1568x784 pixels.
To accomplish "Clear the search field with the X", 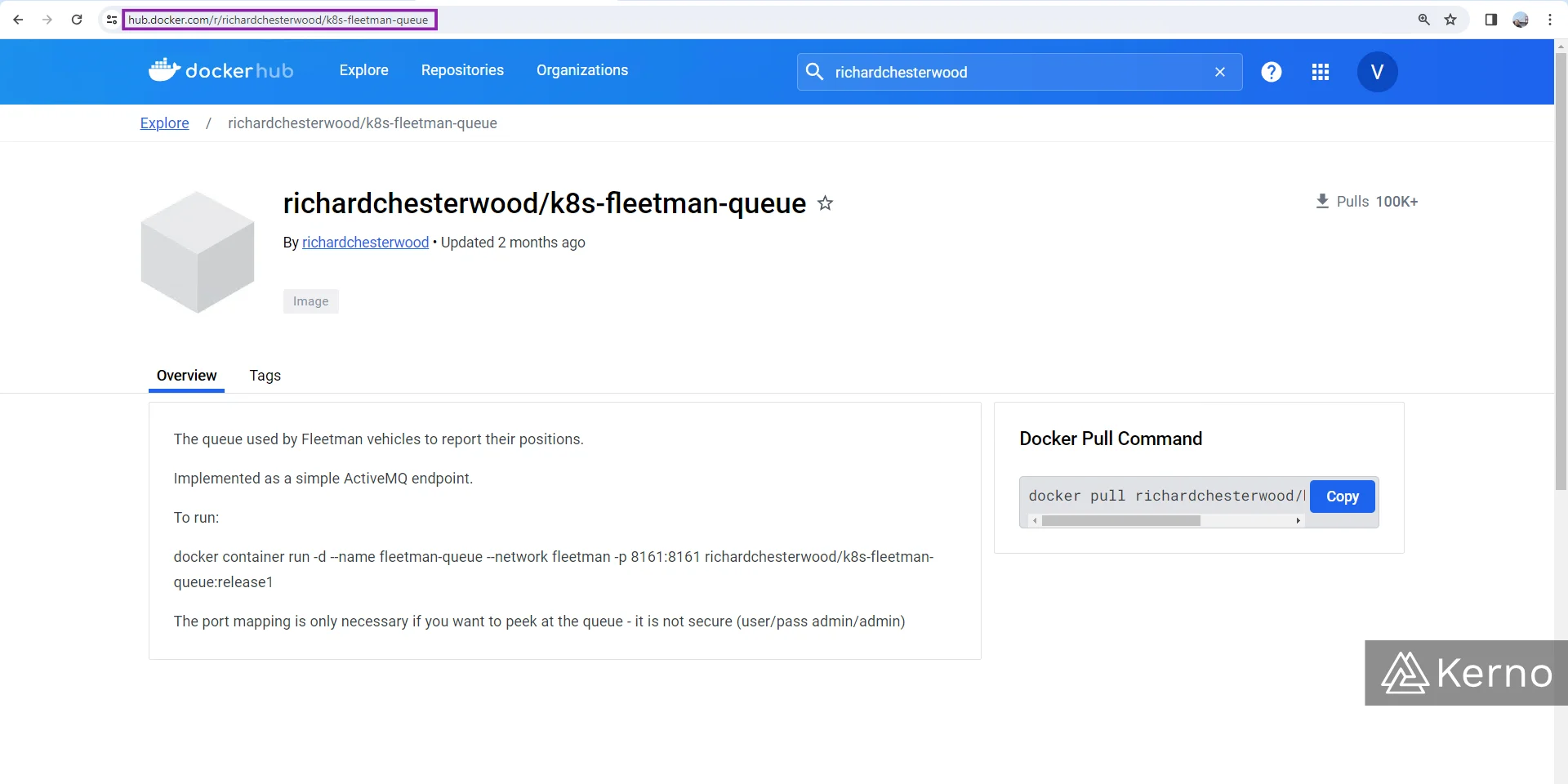I will pos(1220,72).
